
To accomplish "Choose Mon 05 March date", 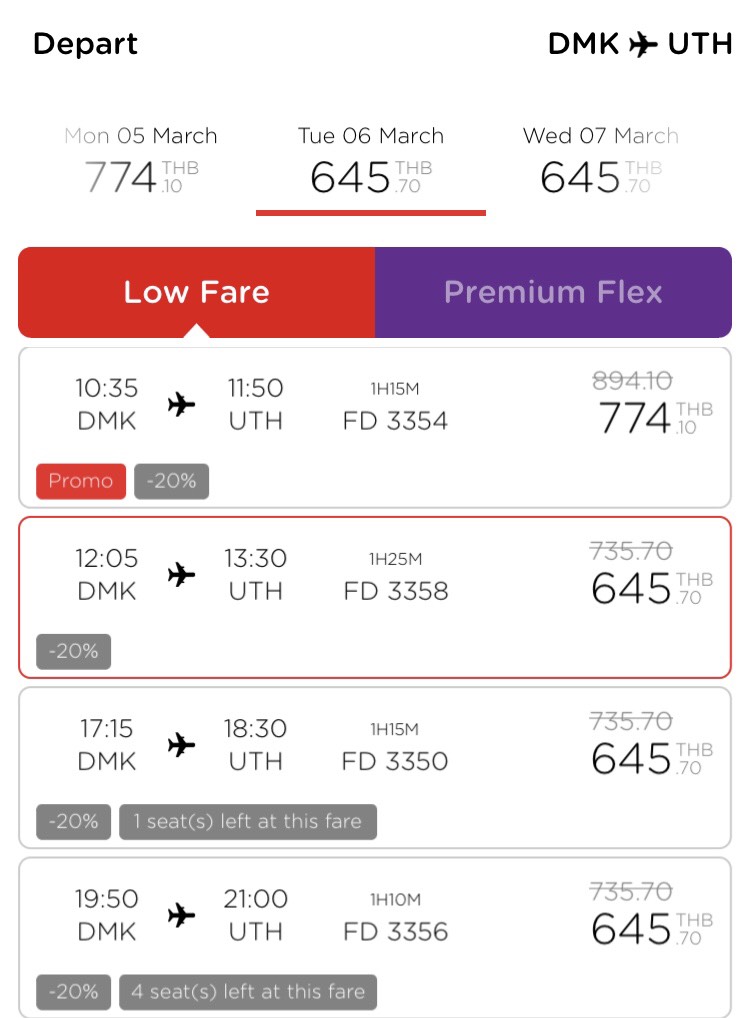I will coord(141,162).
